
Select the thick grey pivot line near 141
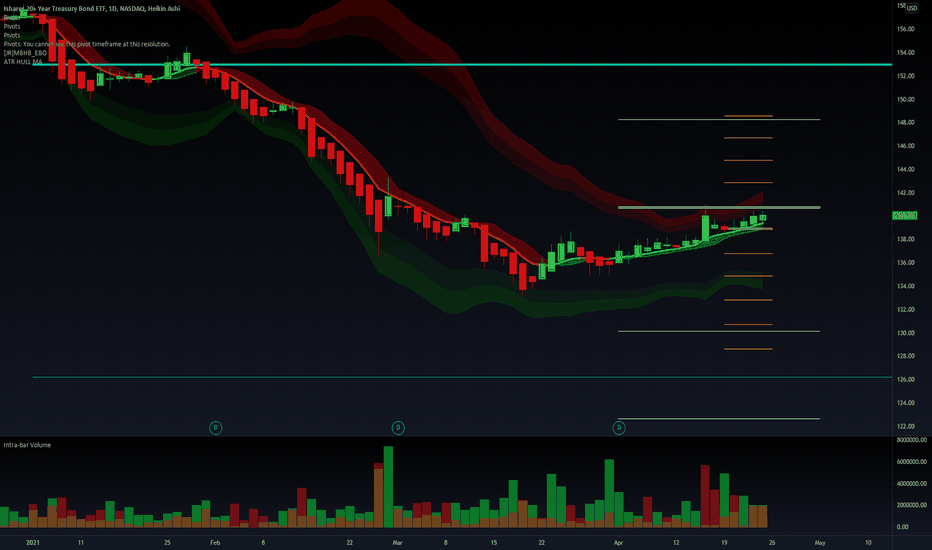coord(719,208)
